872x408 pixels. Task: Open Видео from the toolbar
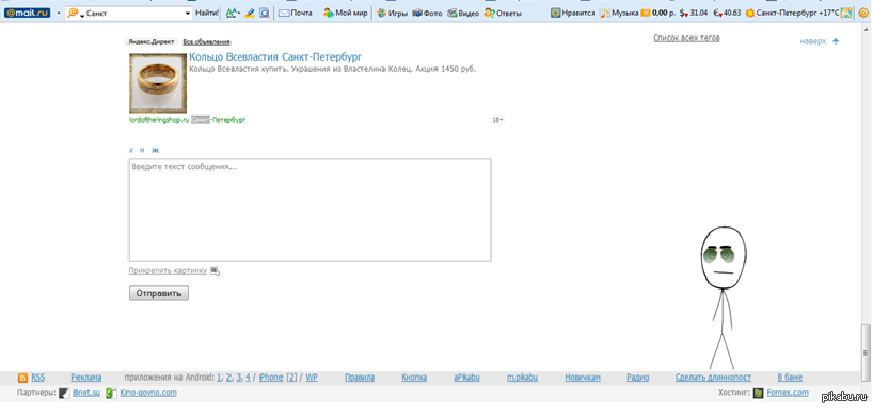(x=463, y=13)
